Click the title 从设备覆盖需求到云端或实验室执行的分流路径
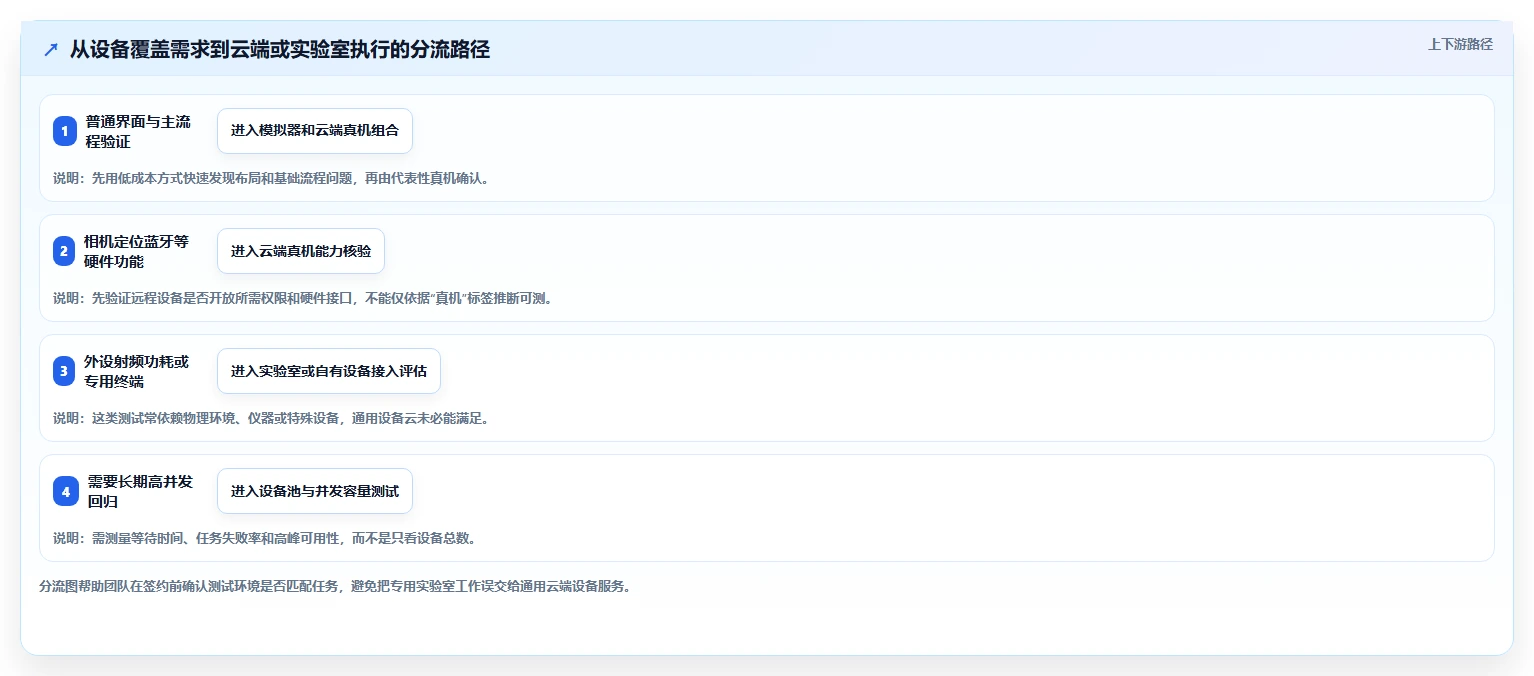This screenshot has height=676, width=1534. point(280,50)
